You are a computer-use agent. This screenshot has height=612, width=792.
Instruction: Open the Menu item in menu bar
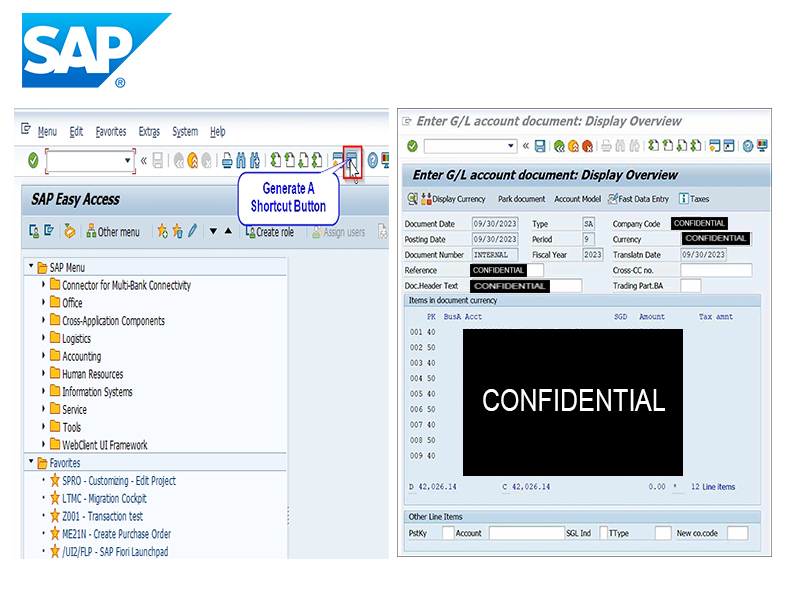pyautogui.click(x=47, y=132)
